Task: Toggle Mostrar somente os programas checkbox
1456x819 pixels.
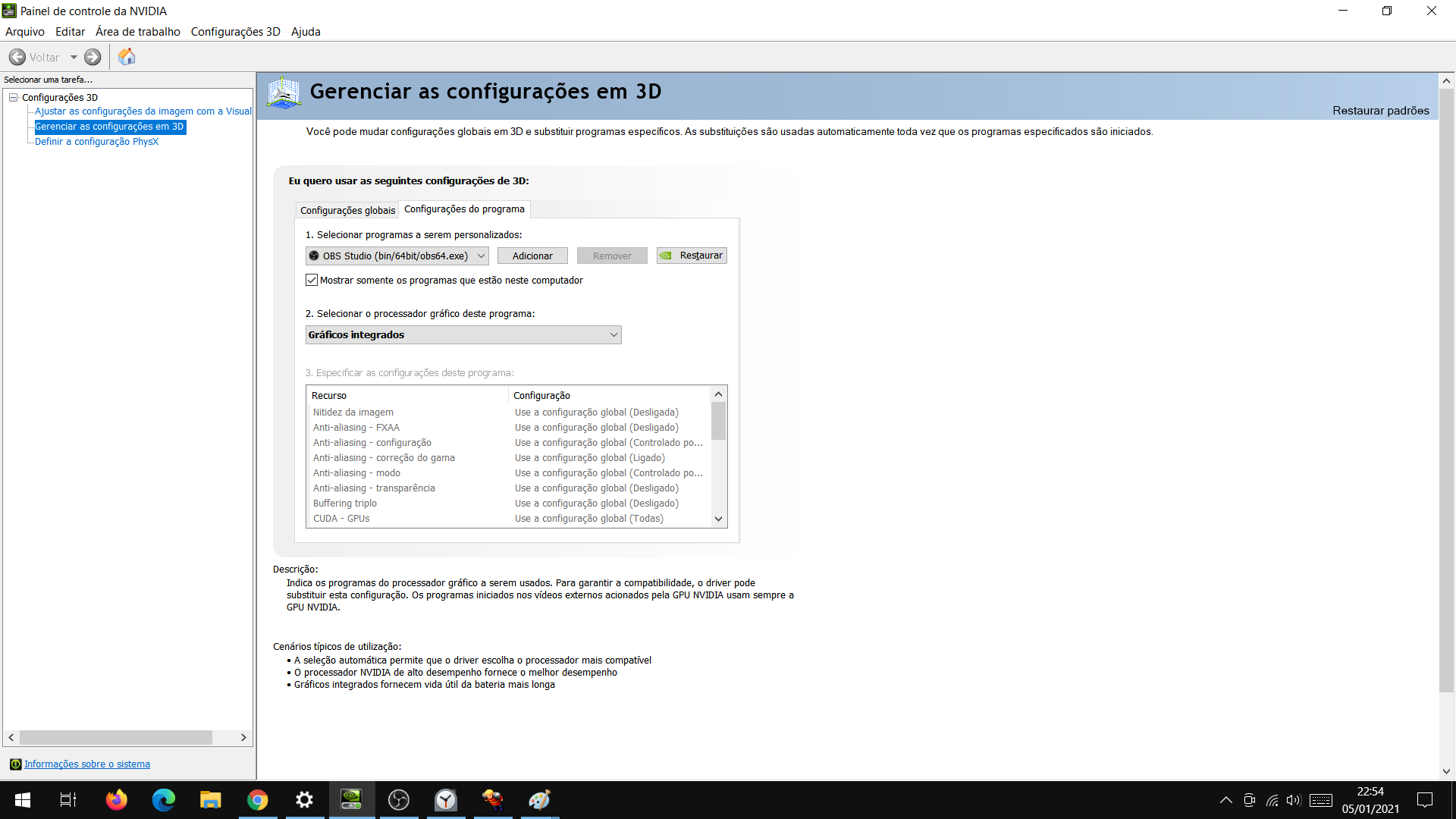Action: coord(312,280)
